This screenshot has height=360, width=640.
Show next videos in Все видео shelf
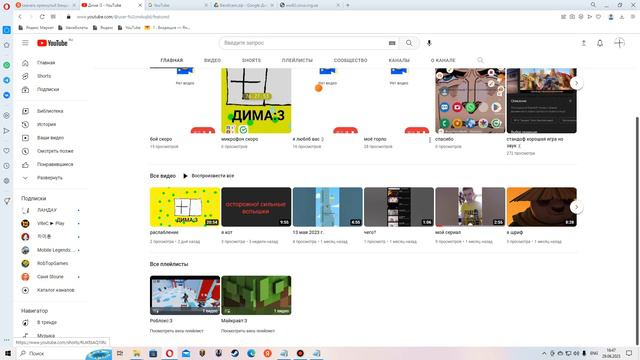pyautogui.click(x=576, y=207)
